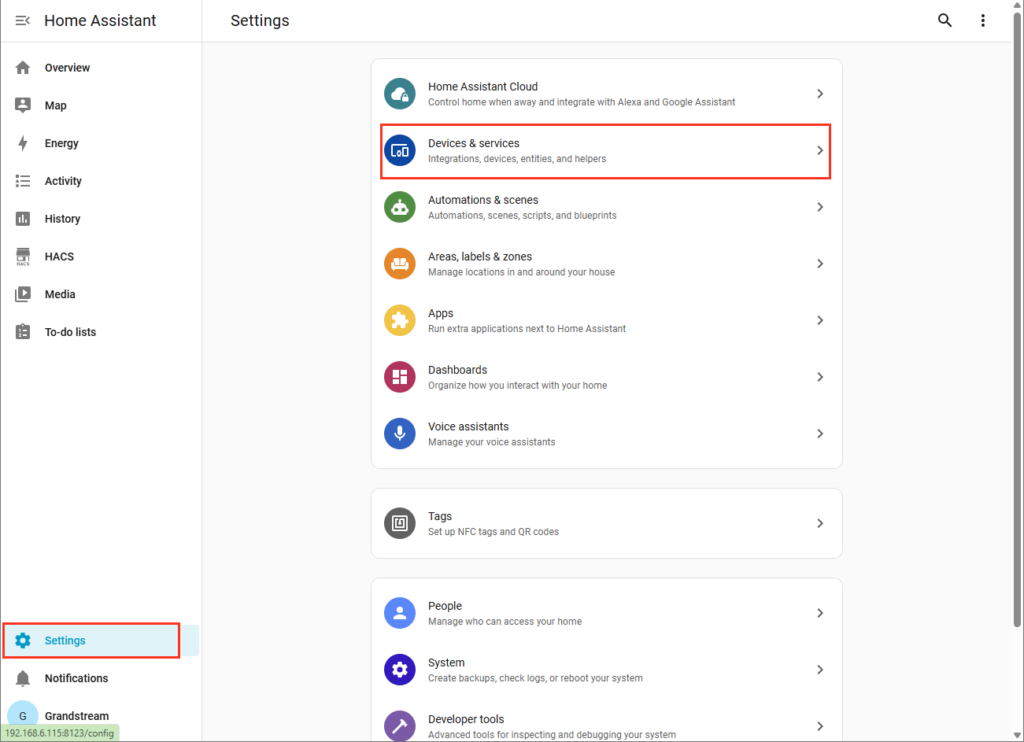Click the HACS store icon
The height and width of the screenshot is (742, 1024).
[23, 257]
